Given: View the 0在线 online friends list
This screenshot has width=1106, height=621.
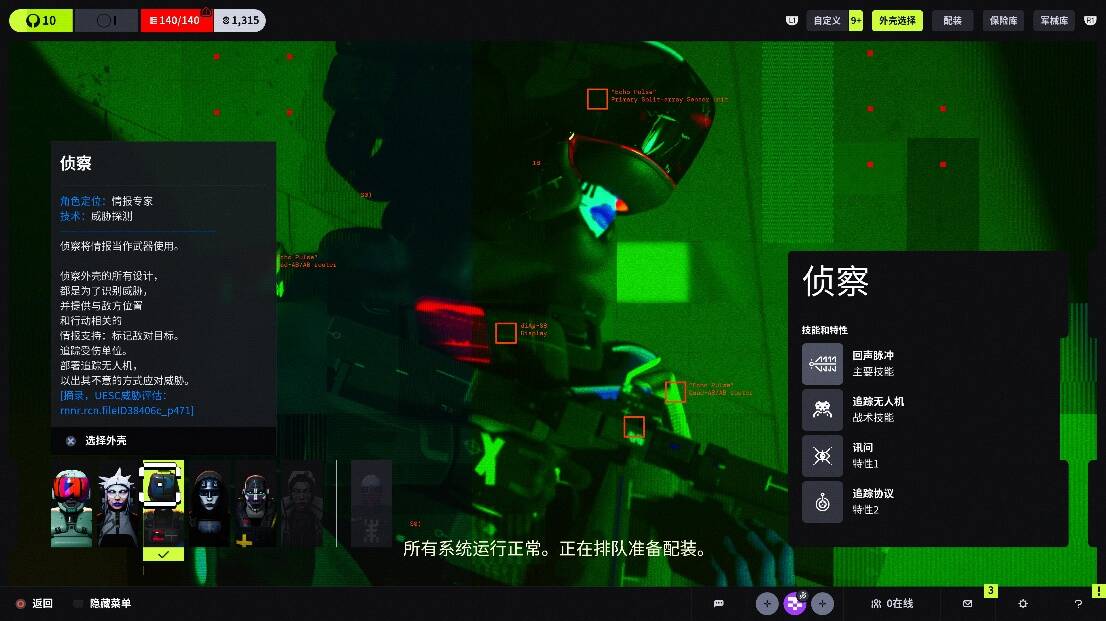Looking at the screenshot, I should (x=891, y=603).
